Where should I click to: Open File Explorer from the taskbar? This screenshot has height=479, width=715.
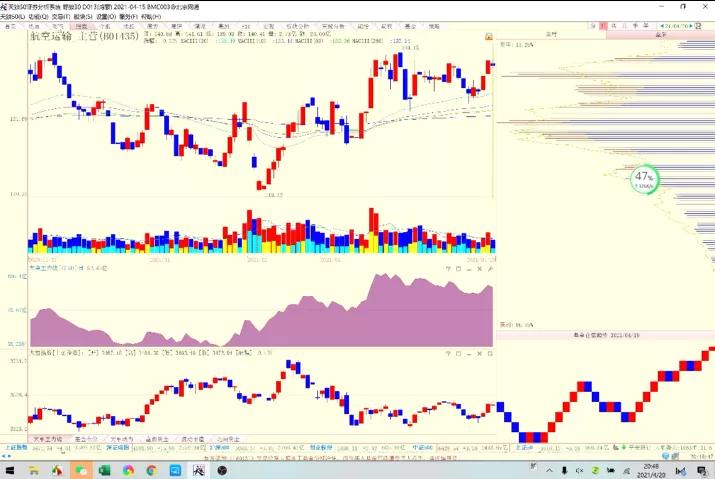tap(33, 470)
